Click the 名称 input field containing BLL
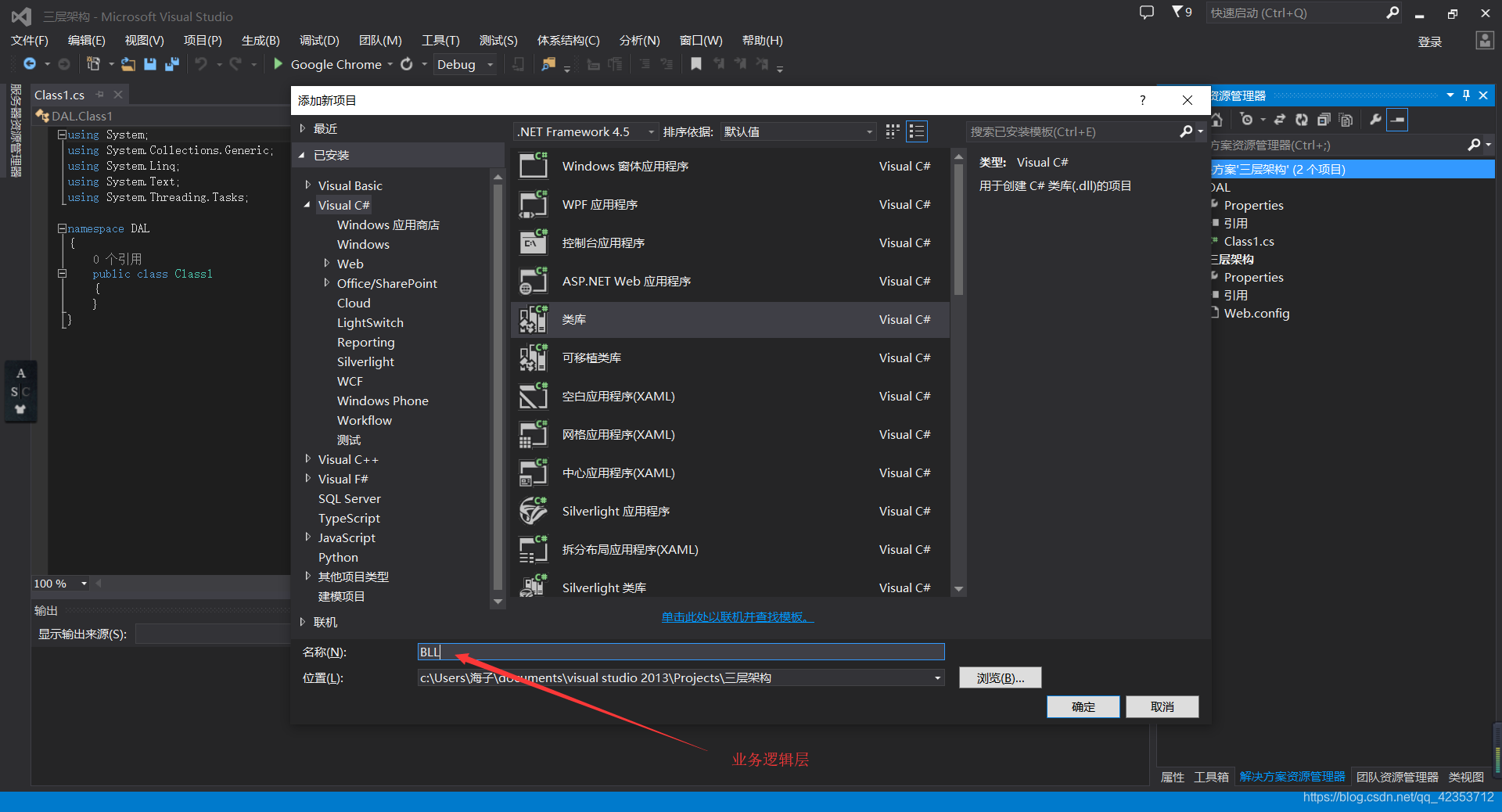 681,652
